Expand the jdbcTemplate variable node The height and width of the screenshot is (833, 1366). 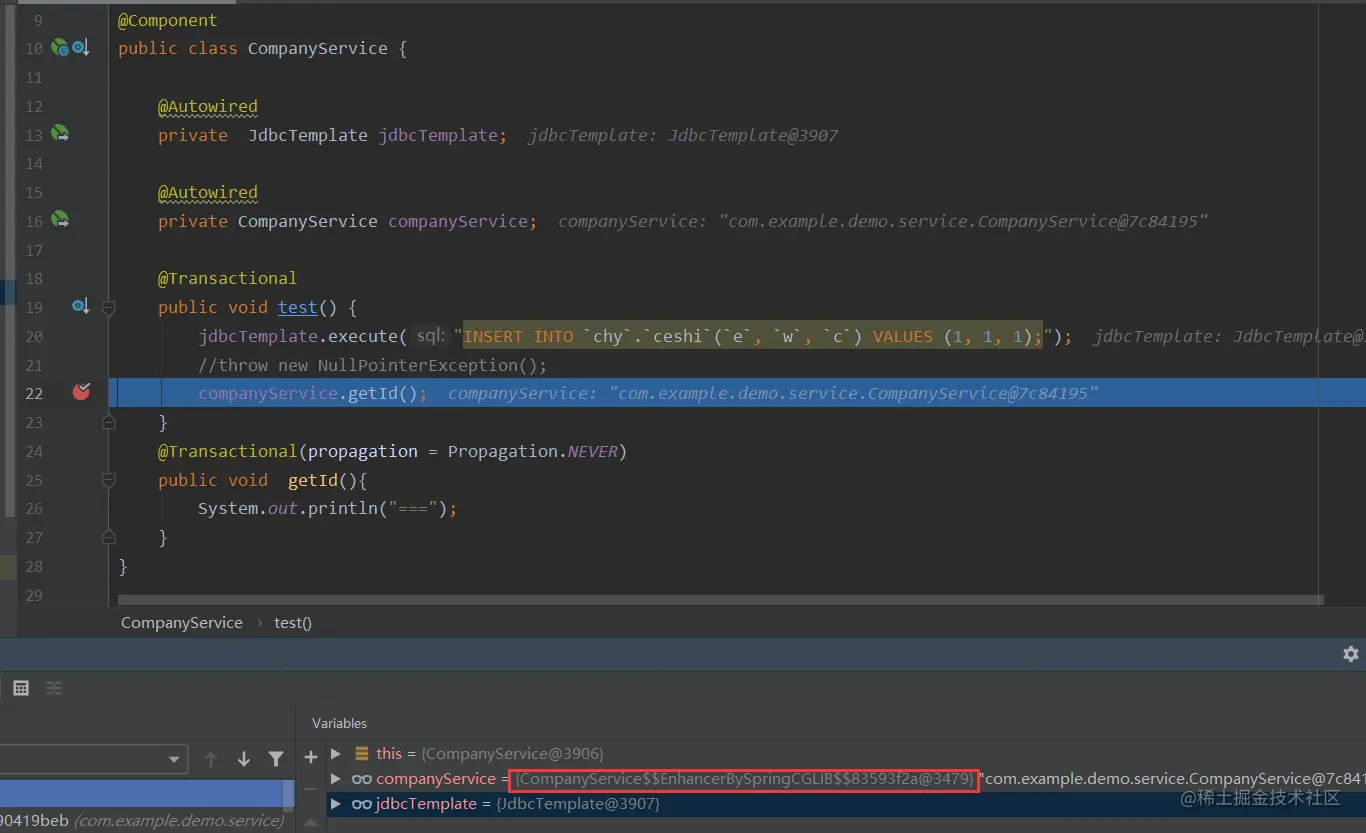tap(336, 804)
